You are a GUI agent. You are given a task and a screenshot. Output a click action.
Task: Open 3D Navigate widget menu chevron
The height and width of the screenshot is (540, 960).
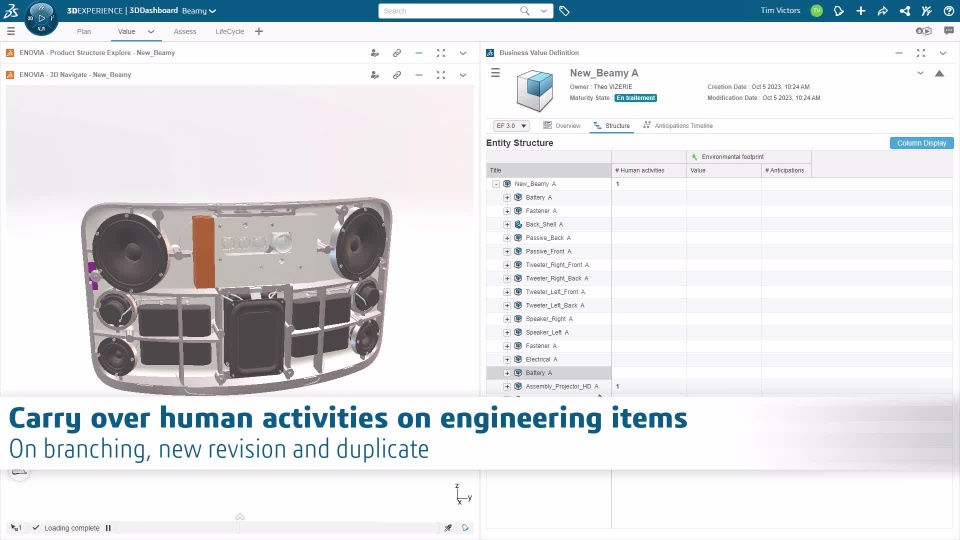tap(463, 75)
